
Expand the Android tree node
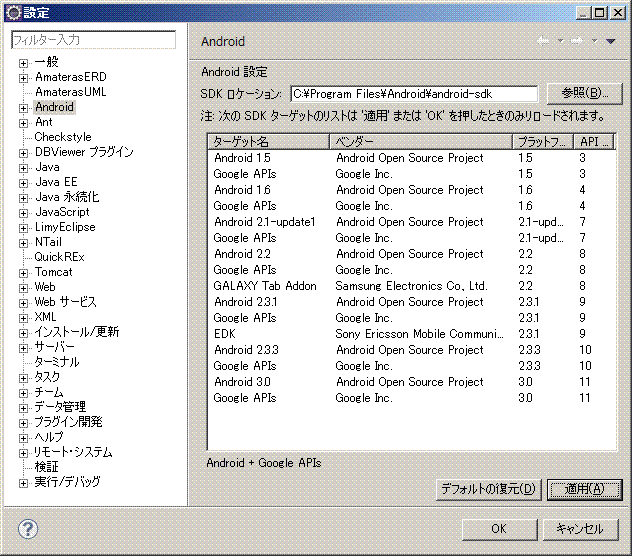23,108
